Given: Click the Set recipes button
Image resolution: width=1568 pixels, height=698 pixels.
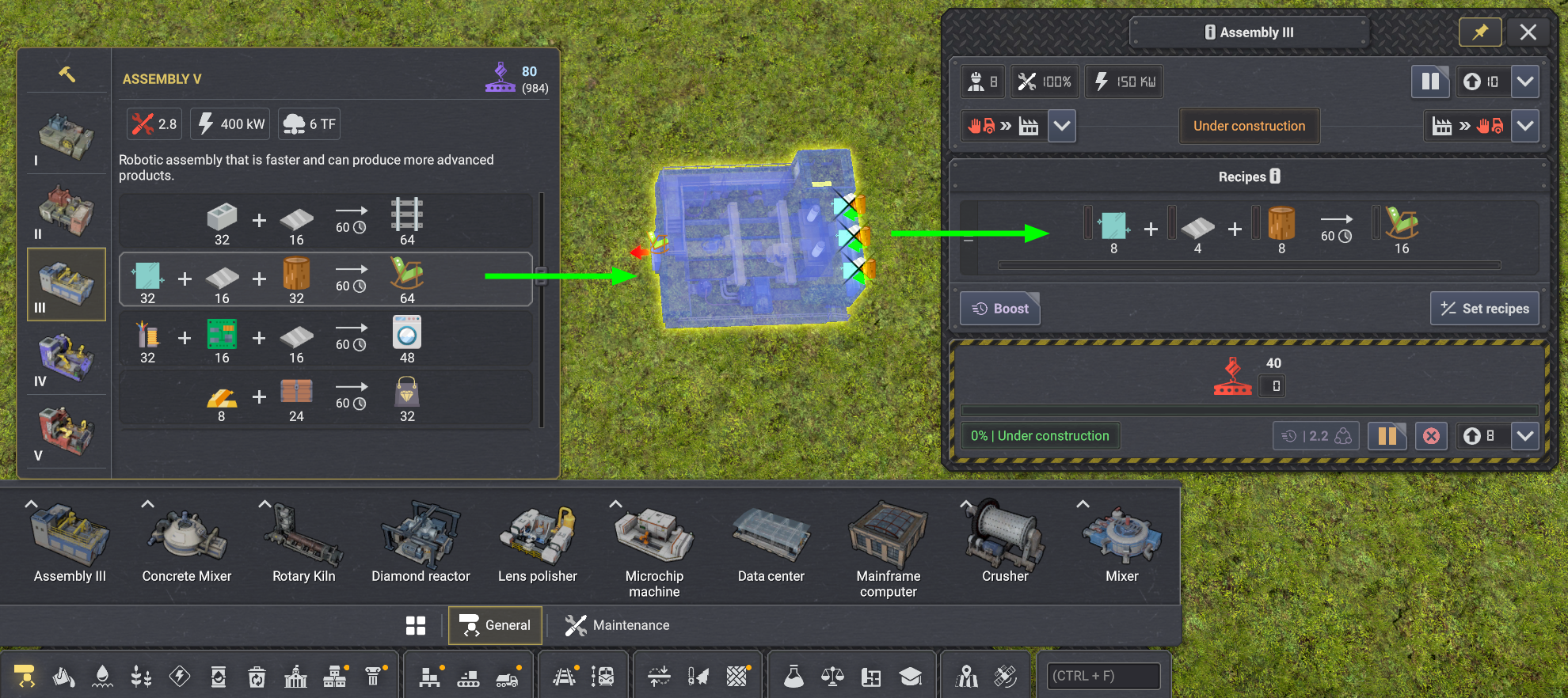Looking at the screenshot, I should point(1485,309).
